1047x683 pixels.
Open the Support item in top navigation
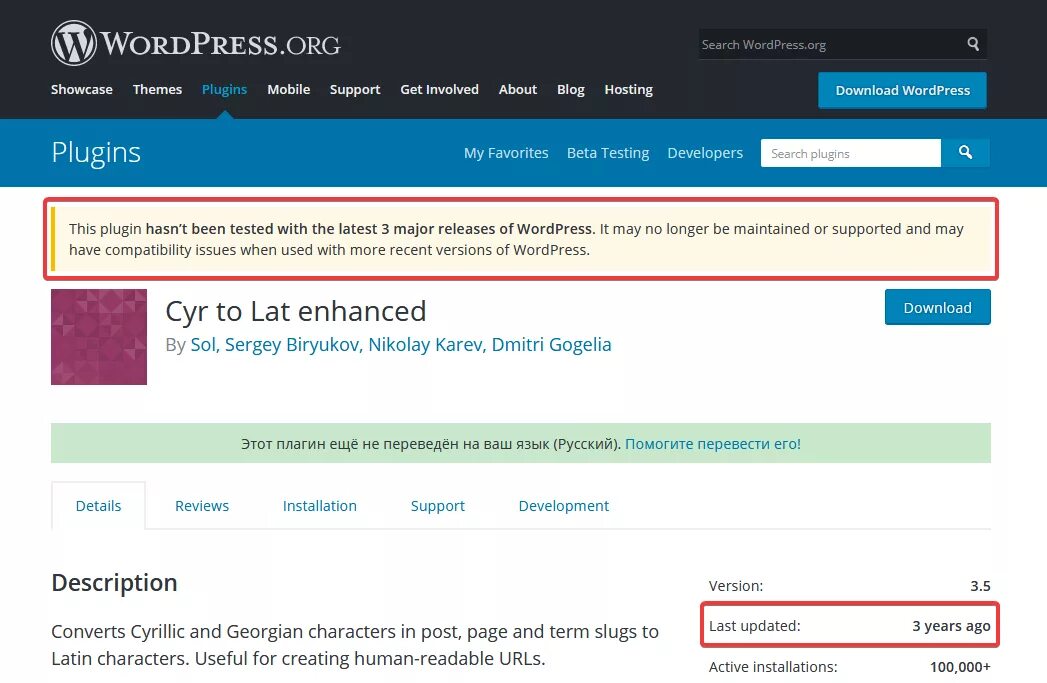tap(355, 89)
